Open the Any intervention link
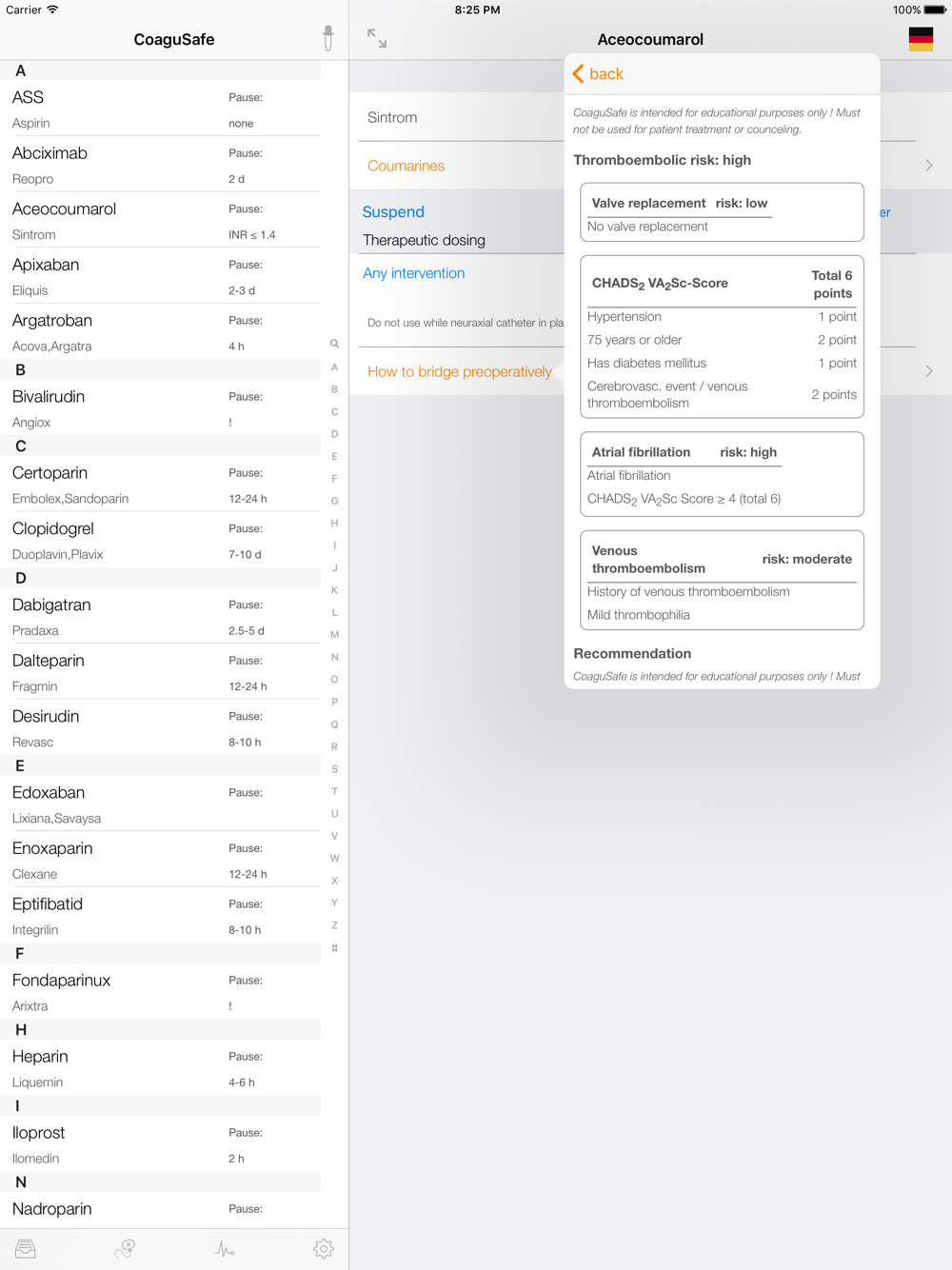Viewport: 952px width, 1270px height. tap(414, 273)
